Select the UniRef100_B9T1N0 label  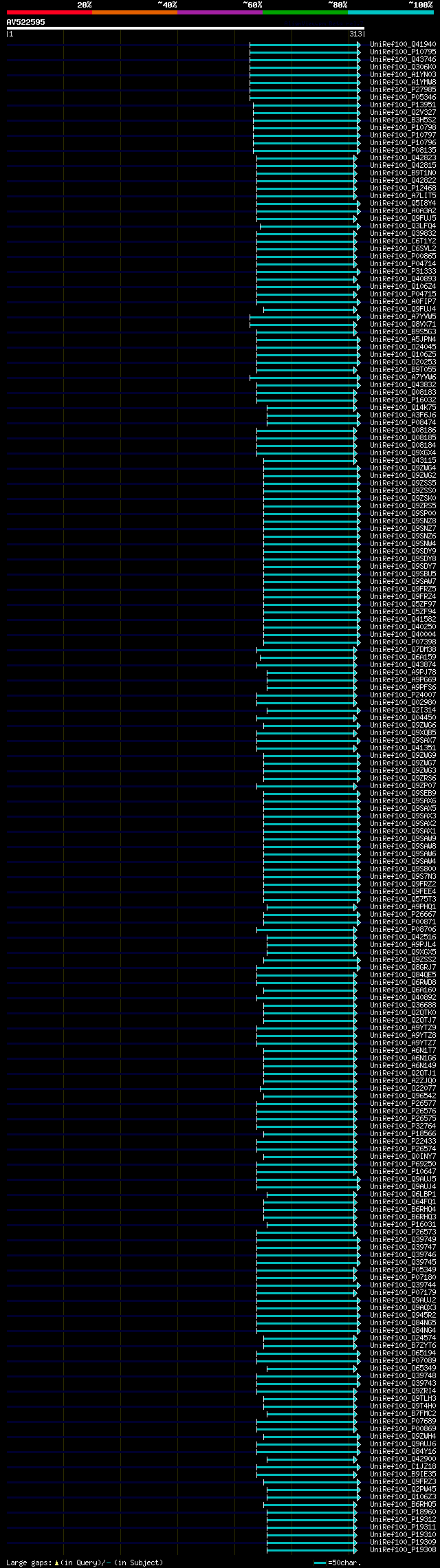click(403, 173)
